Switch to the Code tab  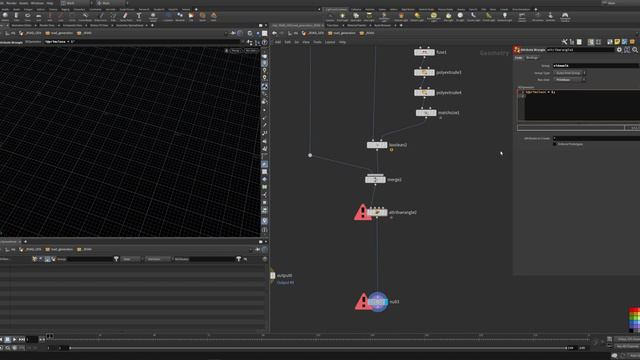(x=518, y=58)
